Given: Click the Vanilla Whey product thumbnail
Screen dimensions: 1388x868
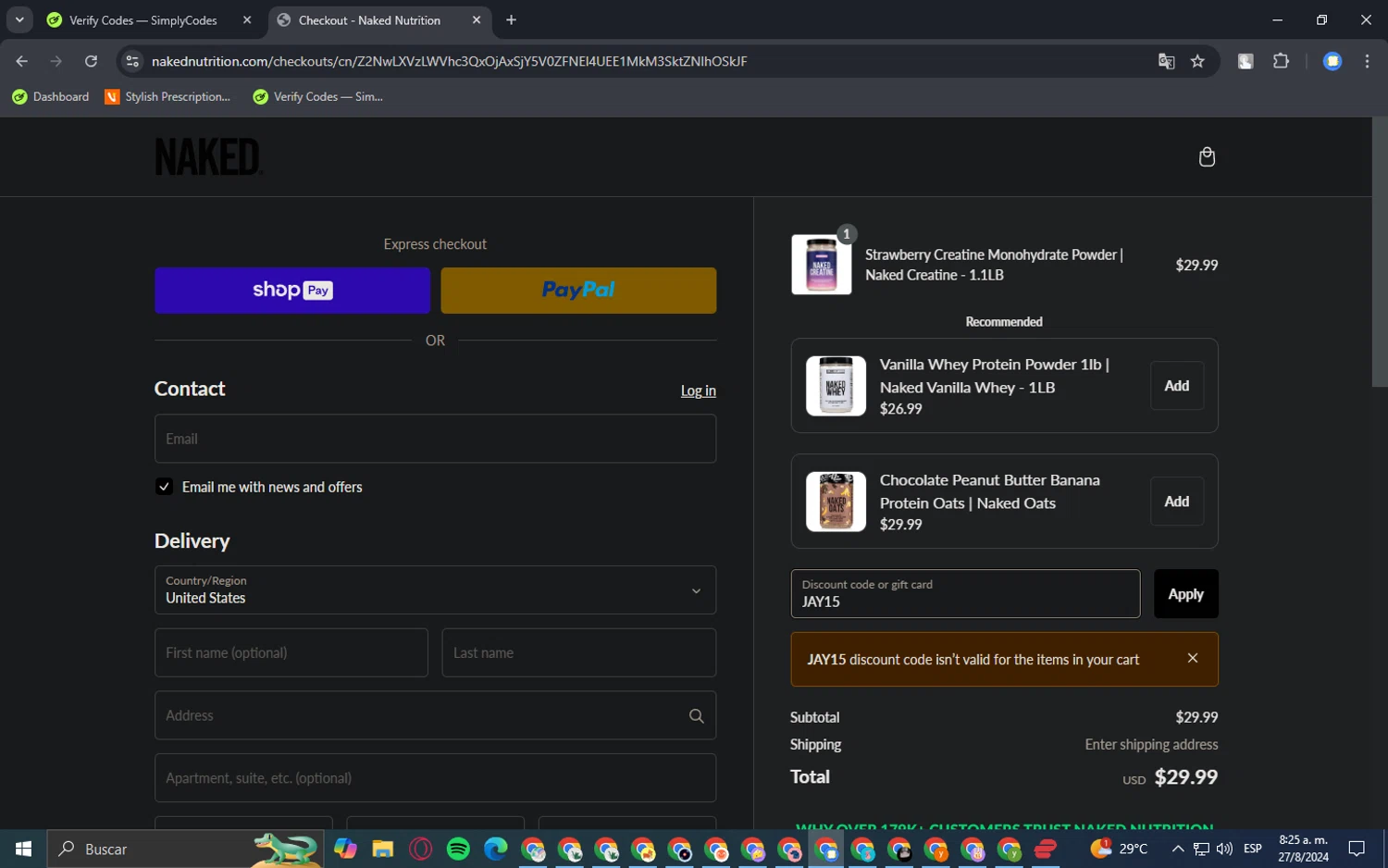Looking at the screenshot, I should tap(836, 386).
